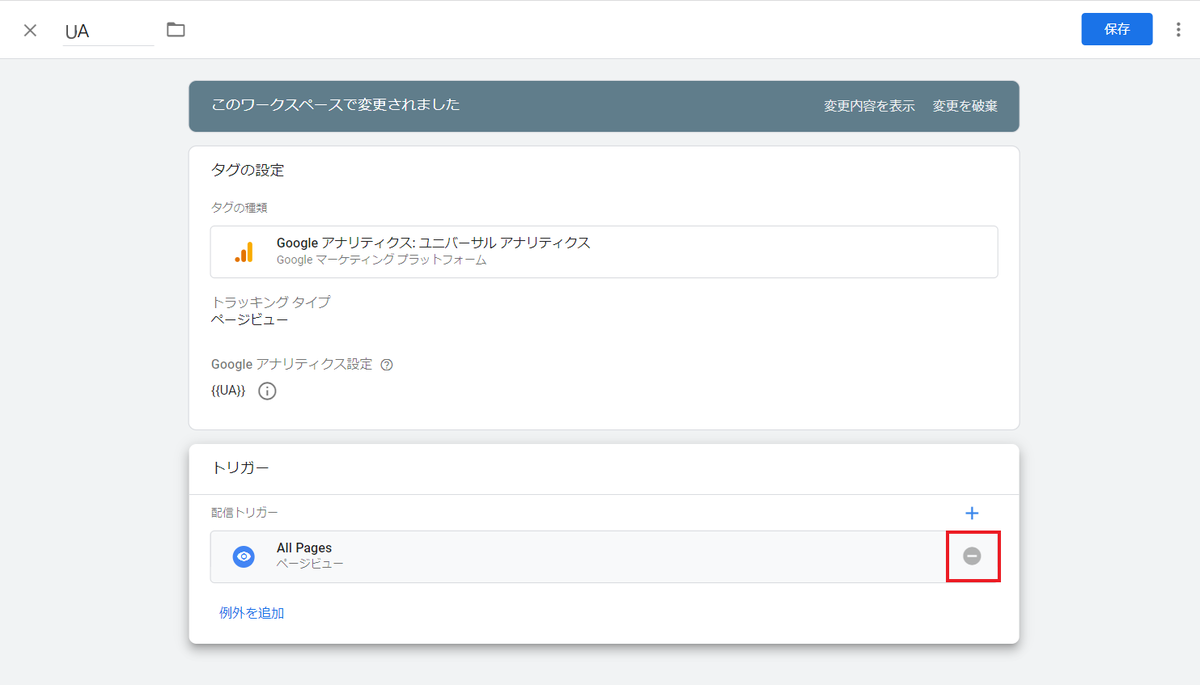This screenshot has width=1200, height=685.
Task: Add a firing trigger with the plus icon
Action: [x=972, y=513]
